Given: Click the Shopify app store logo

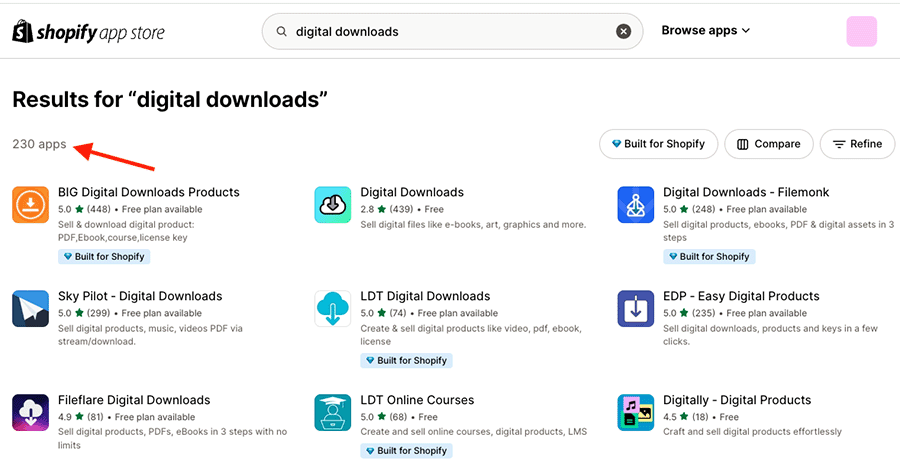Looking at the screenshot, I should coord(88,32).
